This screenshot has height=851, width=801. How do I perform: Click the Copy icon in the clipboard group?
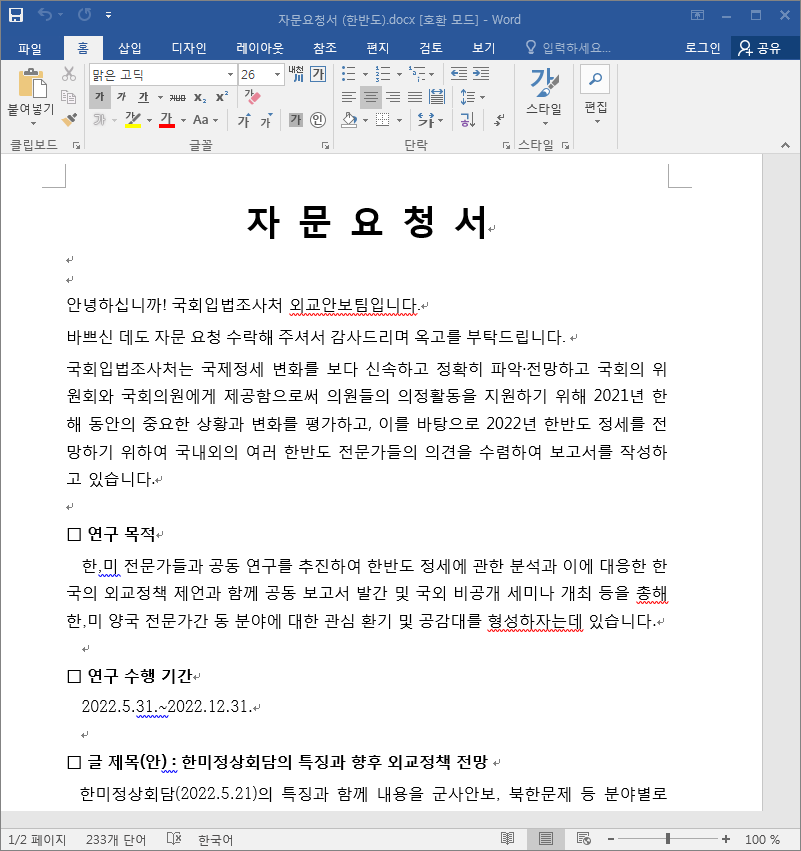click(x=68, y=97)
